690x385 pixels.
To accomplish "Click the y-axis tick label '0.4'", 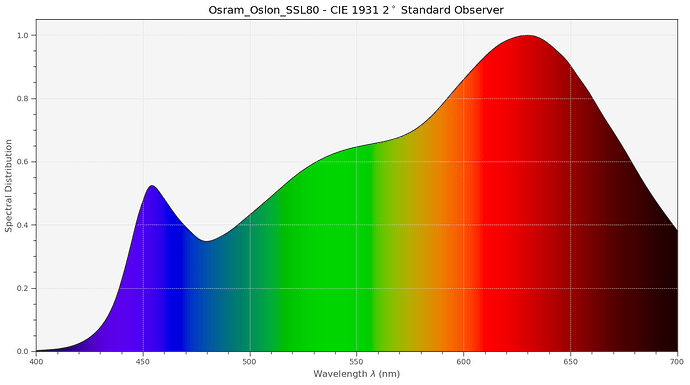I will click(22, 225).
